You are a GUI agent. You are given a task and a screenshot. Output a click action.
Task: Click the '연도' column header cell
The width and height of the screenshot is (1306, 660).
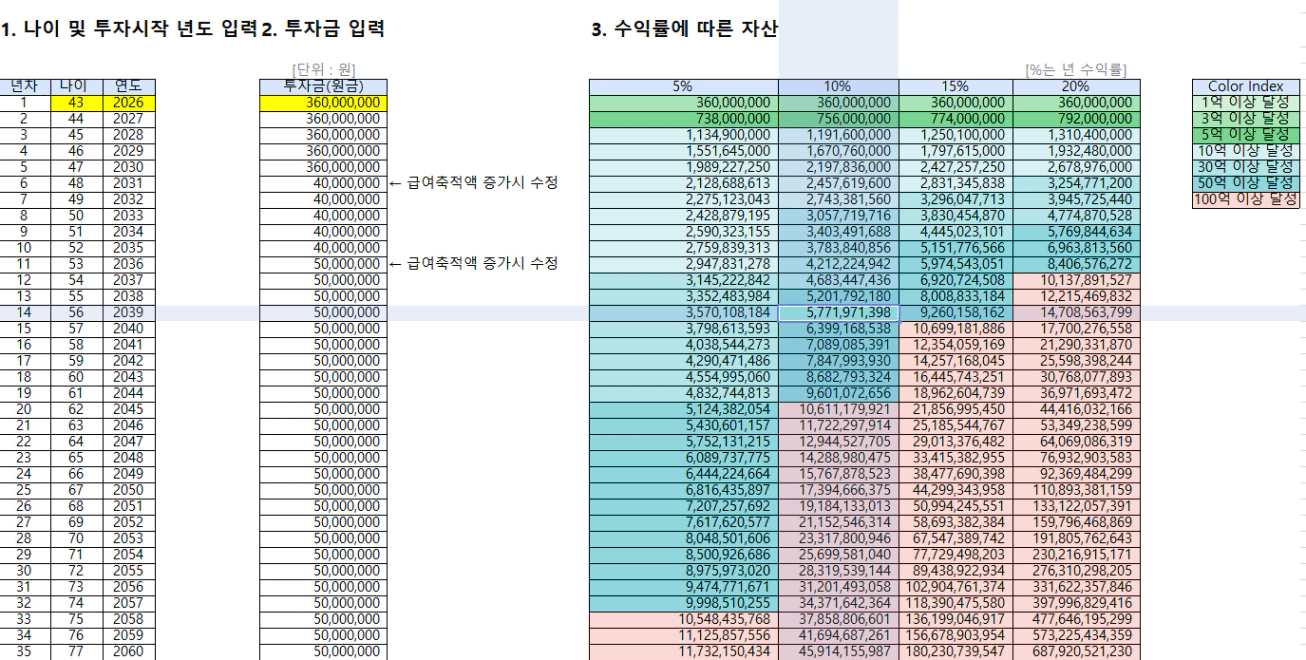(127, 87)
